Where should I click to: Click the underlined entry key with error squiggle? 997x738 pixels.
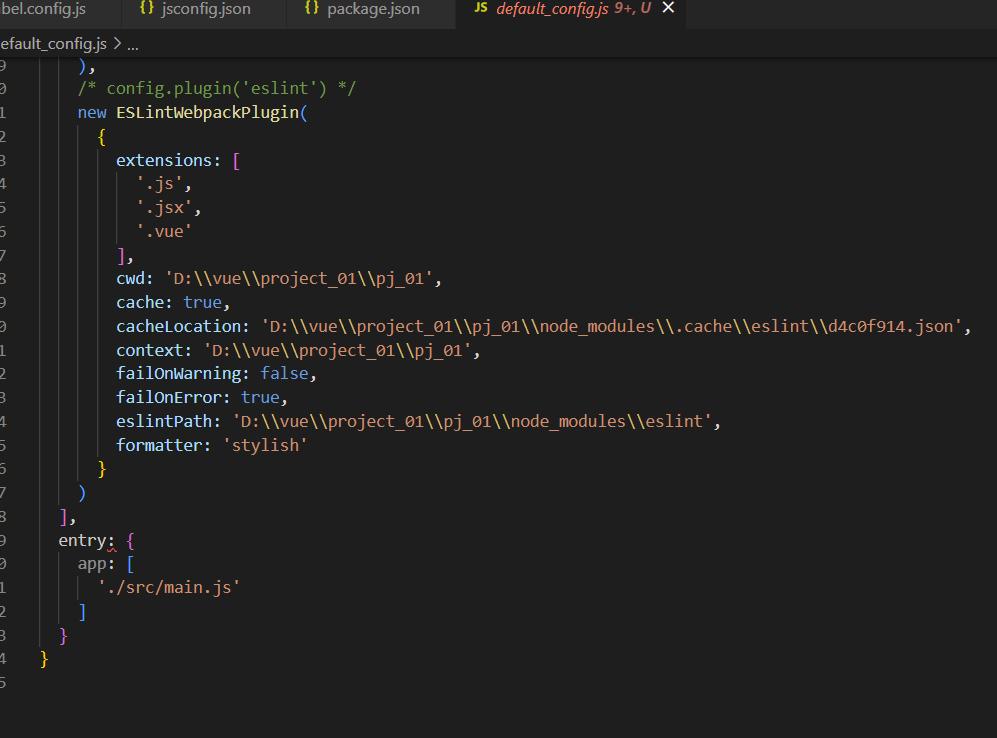pyautogui.click(x=86, y=541)
